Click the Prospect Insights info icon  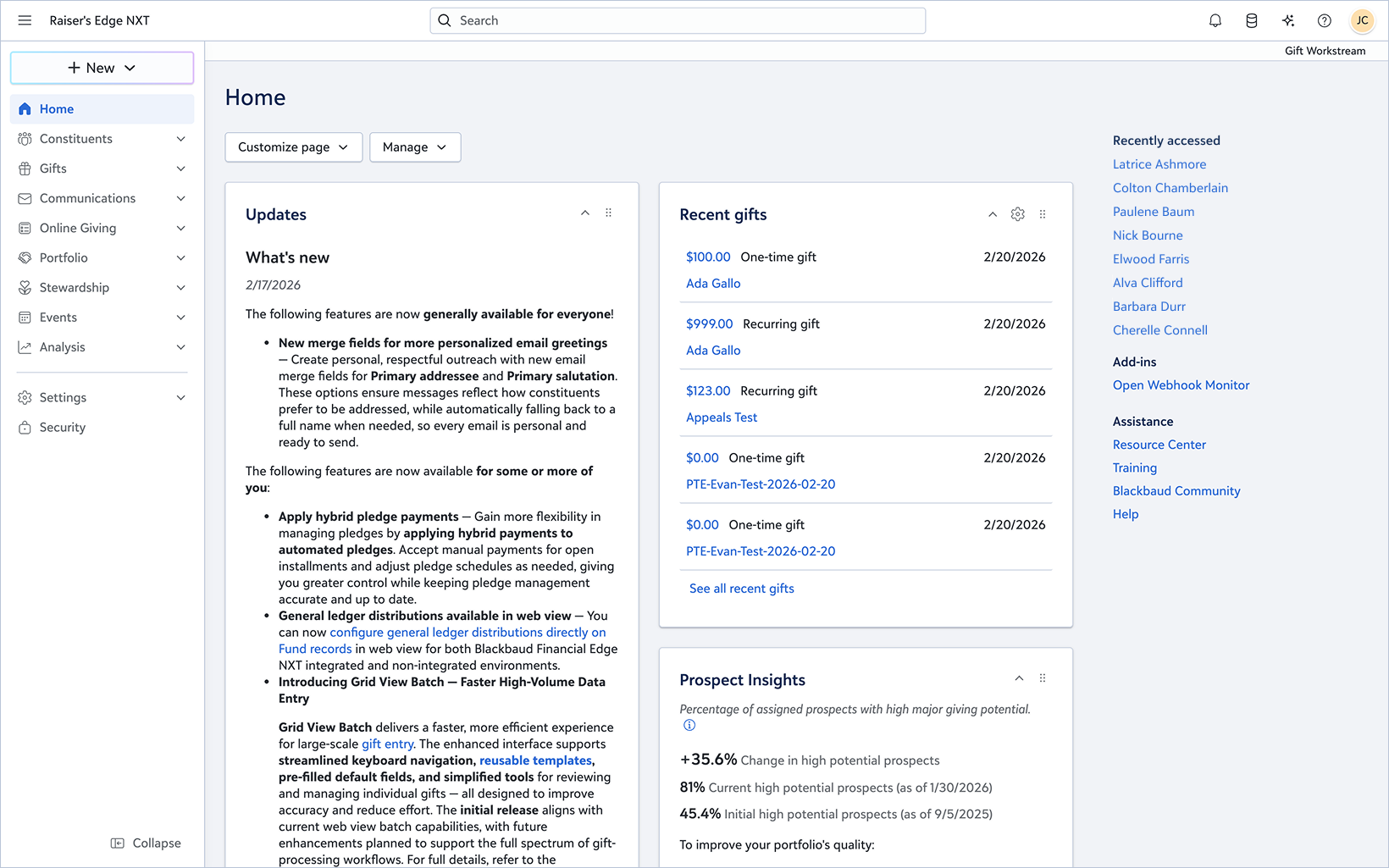click(x=689, y=725)
